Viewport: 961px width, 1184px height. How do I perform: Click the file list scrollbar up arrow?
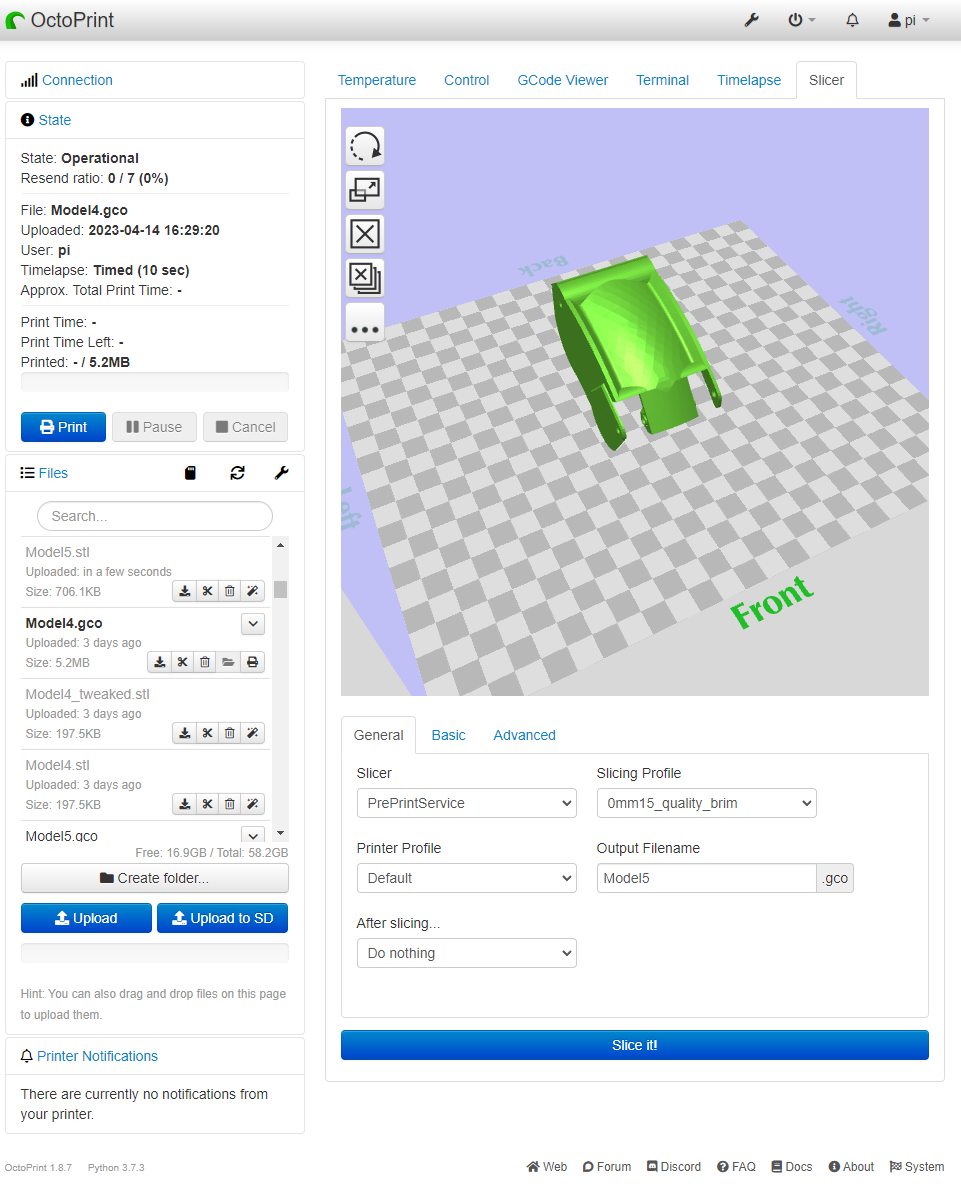pos(280,544)
